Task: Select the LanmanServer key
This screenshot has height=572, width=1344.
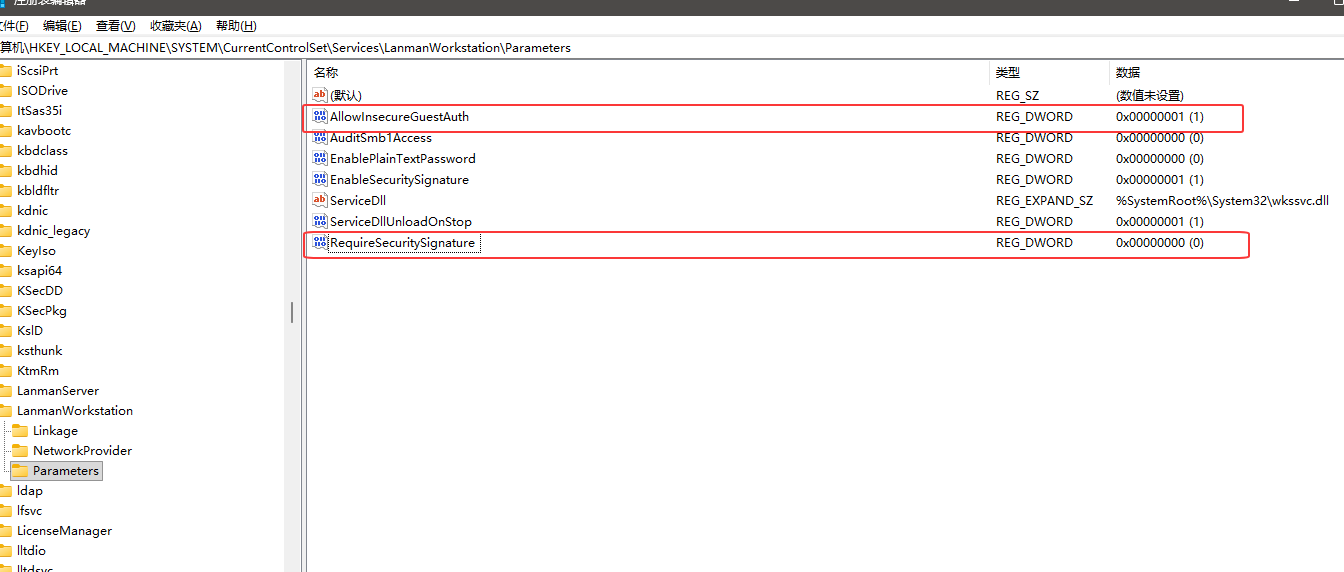Action: point(58,390)
